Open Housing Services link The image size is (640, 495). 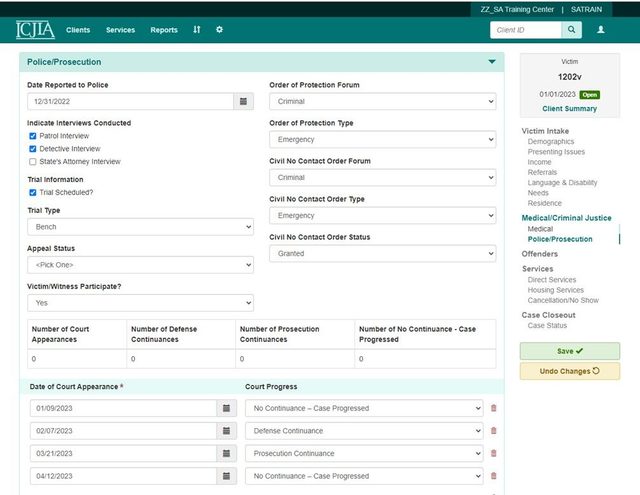[556, 290]
